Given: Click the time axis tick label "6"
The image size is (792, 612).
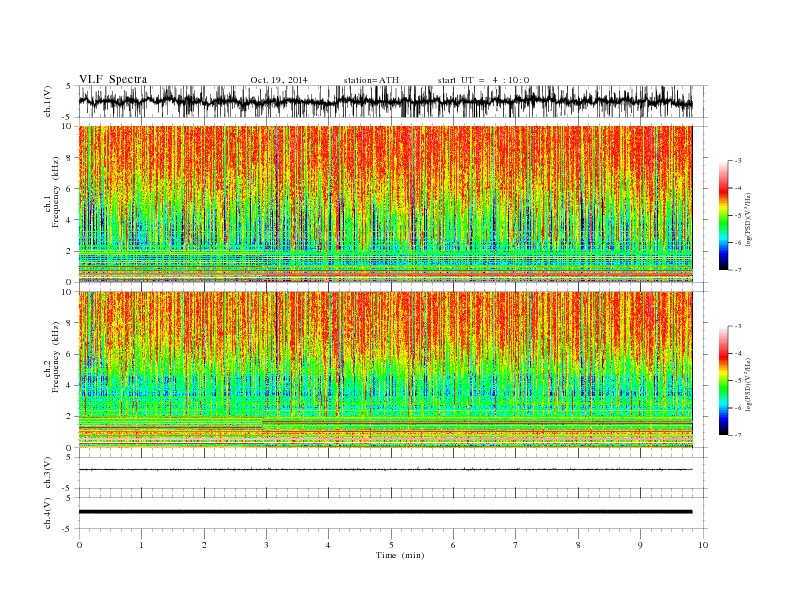Looking at the screenshot, I should [453, 545].
